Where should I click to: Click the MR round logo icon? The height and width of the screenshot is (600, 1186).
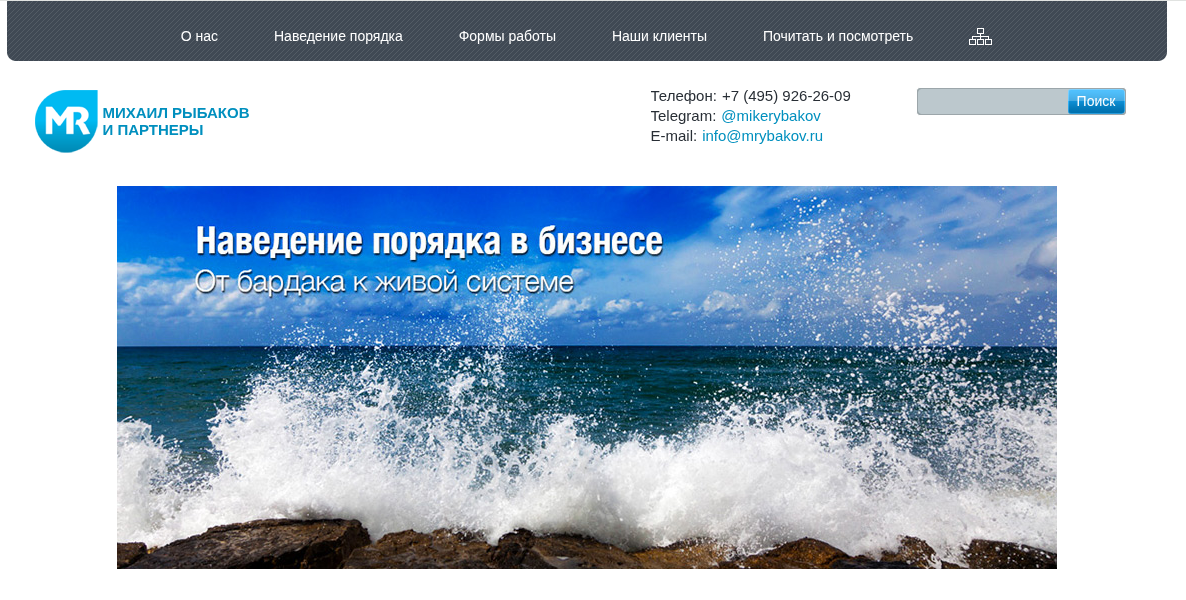(x=66, y=121)
